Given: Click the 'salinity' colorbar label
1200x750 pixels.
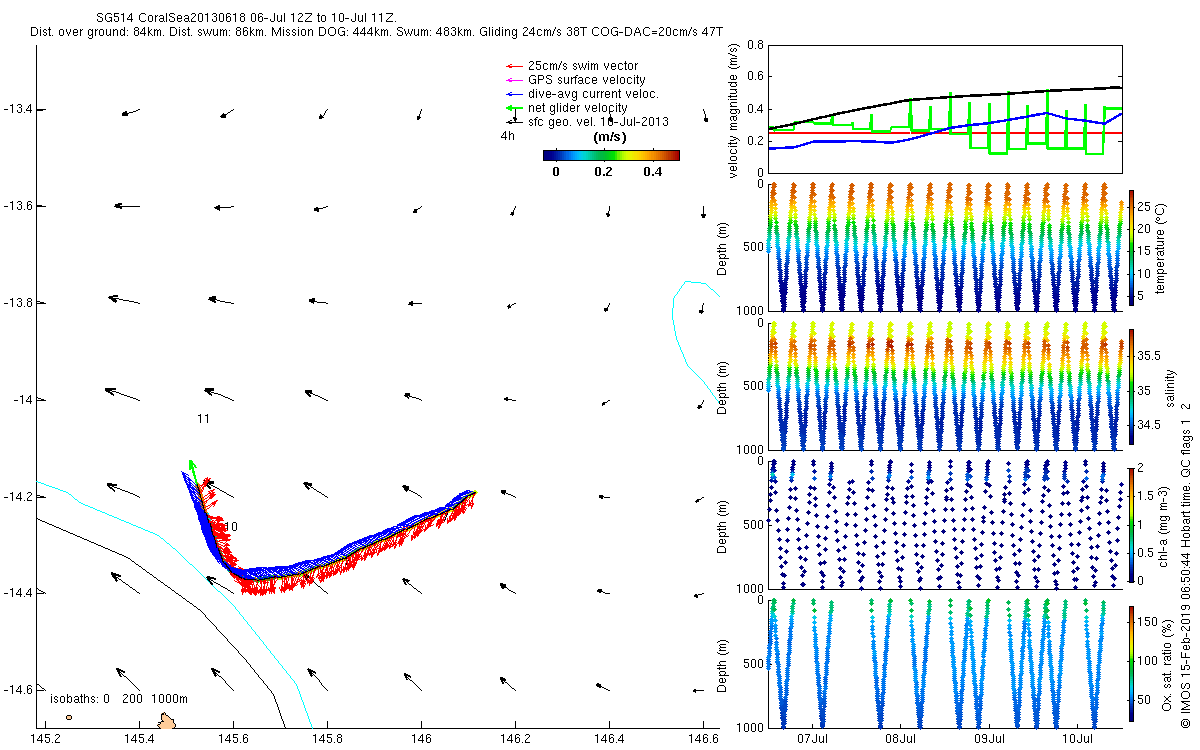Looking at the screenshot, I should [1170, 388].
